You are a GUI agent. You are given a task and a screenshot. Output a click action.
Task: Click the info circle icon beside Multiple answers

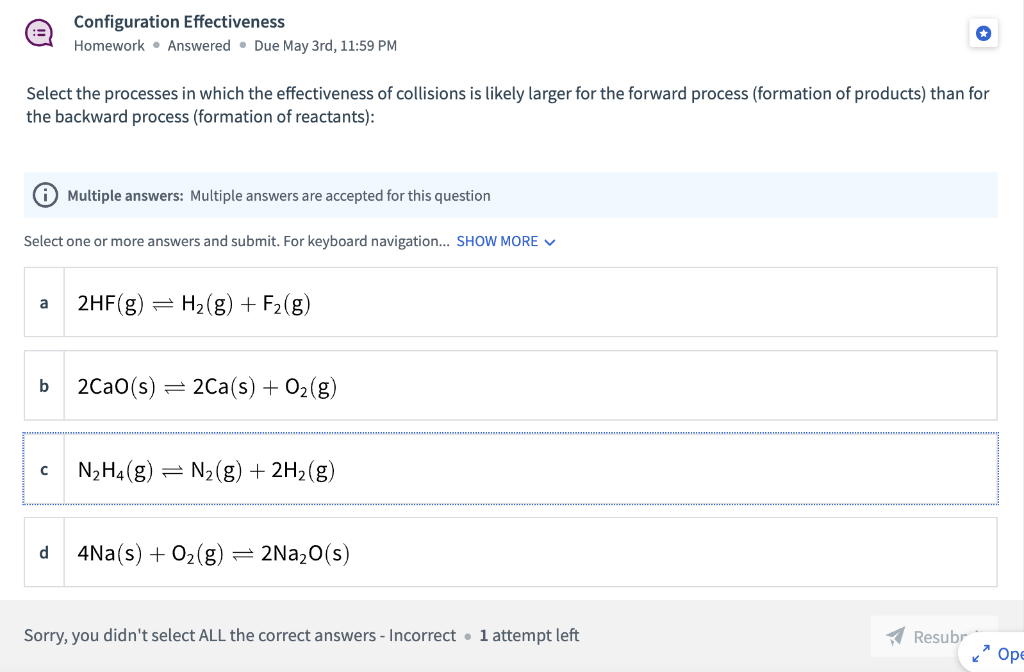pyautogui.click(x=45, y=195)
